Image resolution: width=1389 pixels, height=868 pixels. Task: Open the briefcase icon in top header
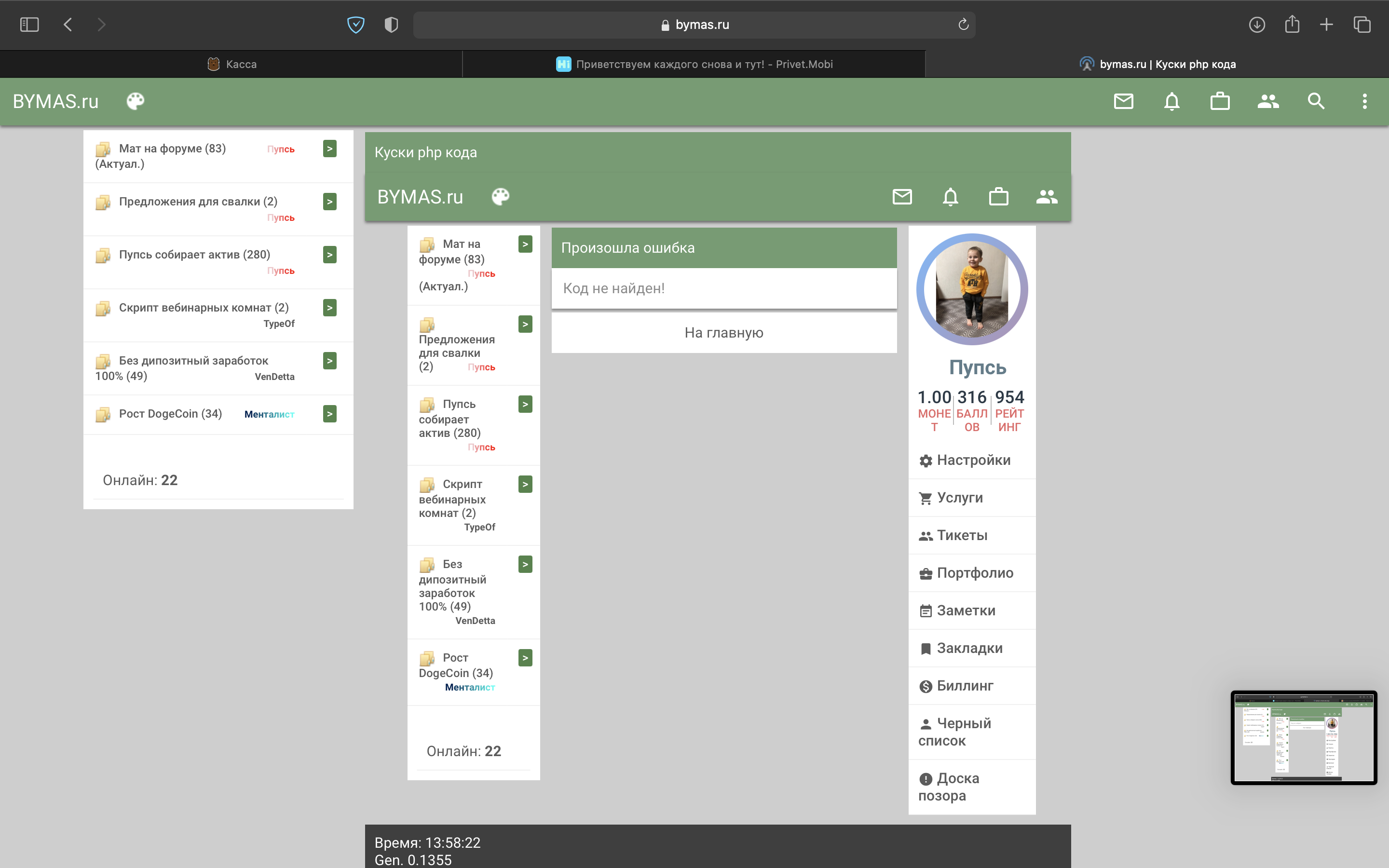(1220, 102)
